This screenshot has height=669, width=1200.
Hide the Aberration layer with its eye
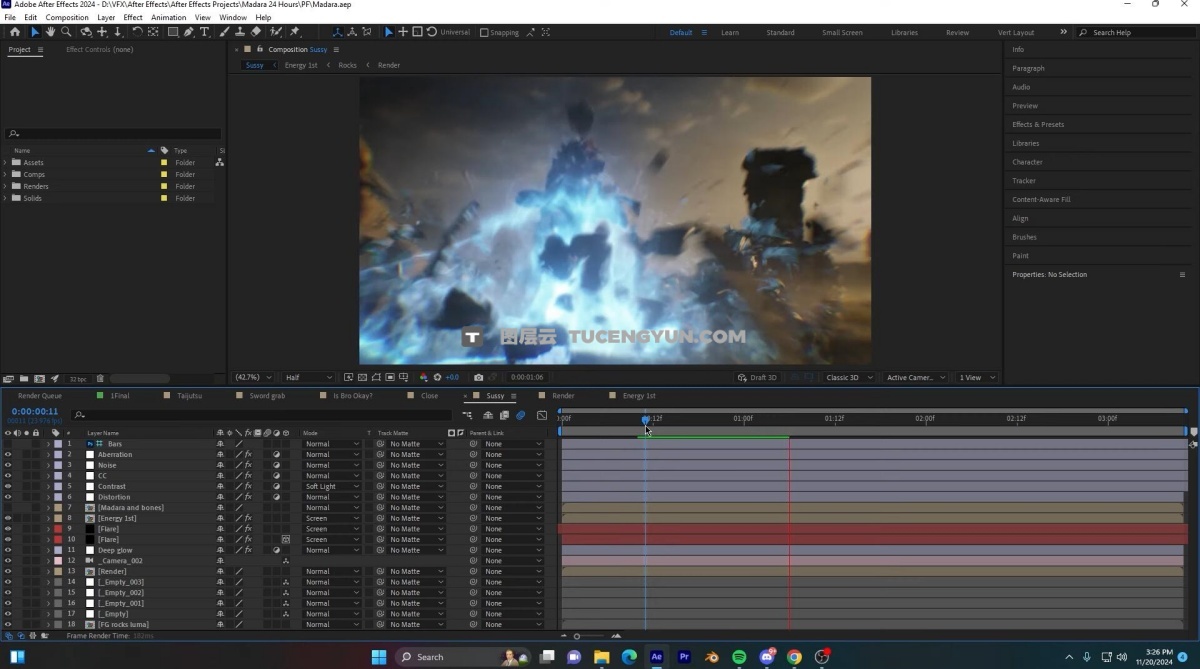[x=8, y=455]
